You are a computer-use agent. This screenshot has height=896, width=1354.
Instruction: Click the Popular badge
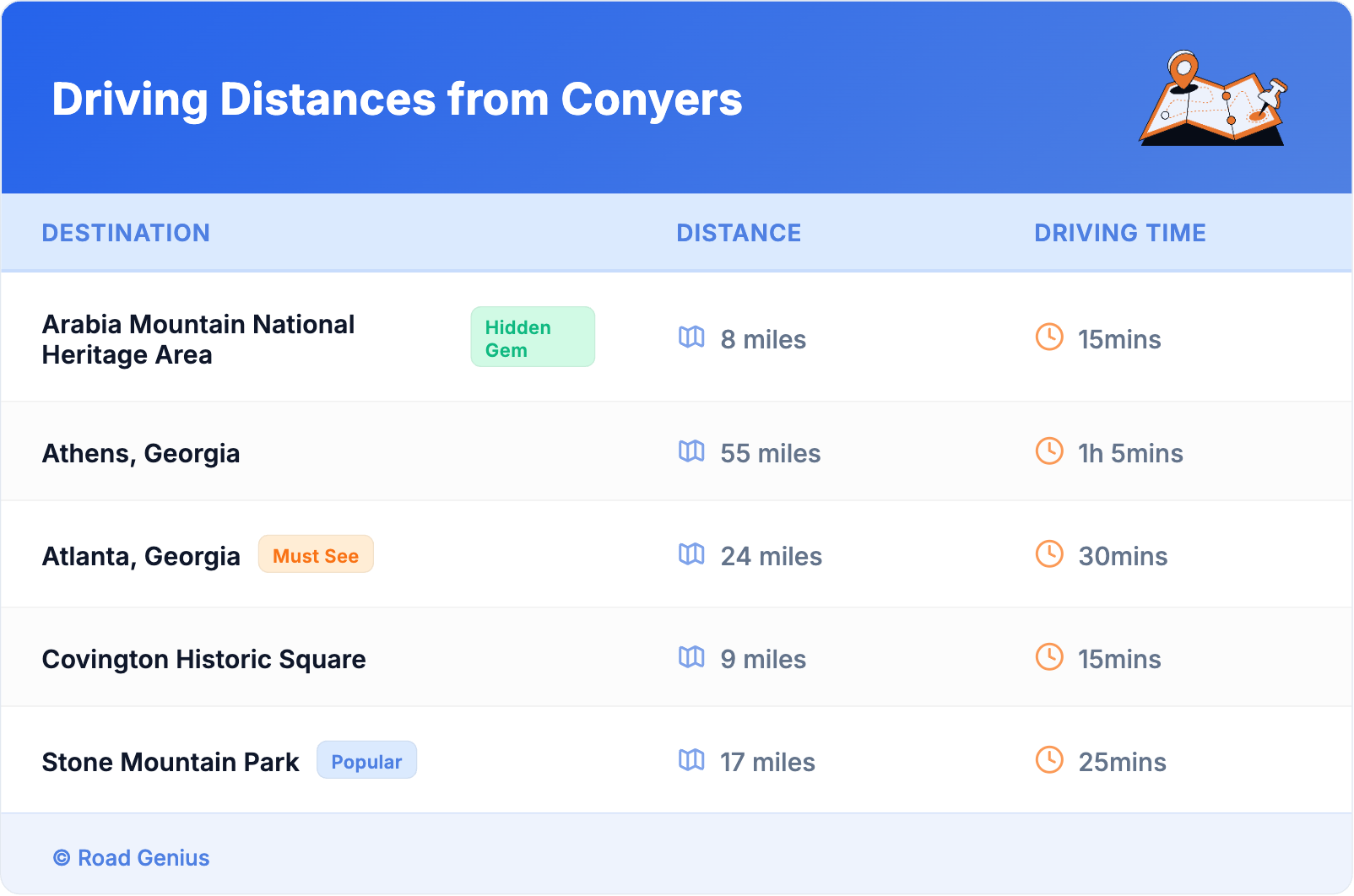(x=366, y=761)
